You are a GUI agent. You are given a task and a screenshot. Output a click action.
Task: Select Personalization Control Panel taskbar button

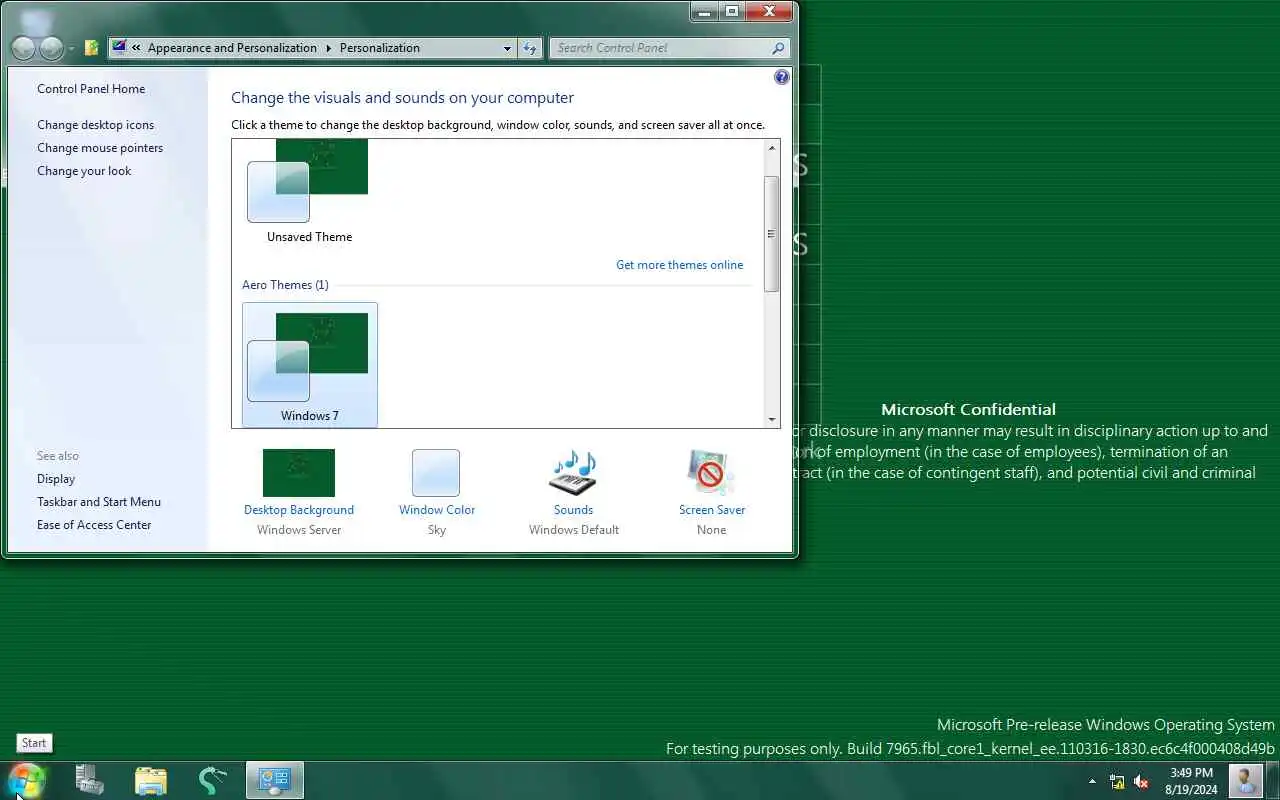[274, 780]
